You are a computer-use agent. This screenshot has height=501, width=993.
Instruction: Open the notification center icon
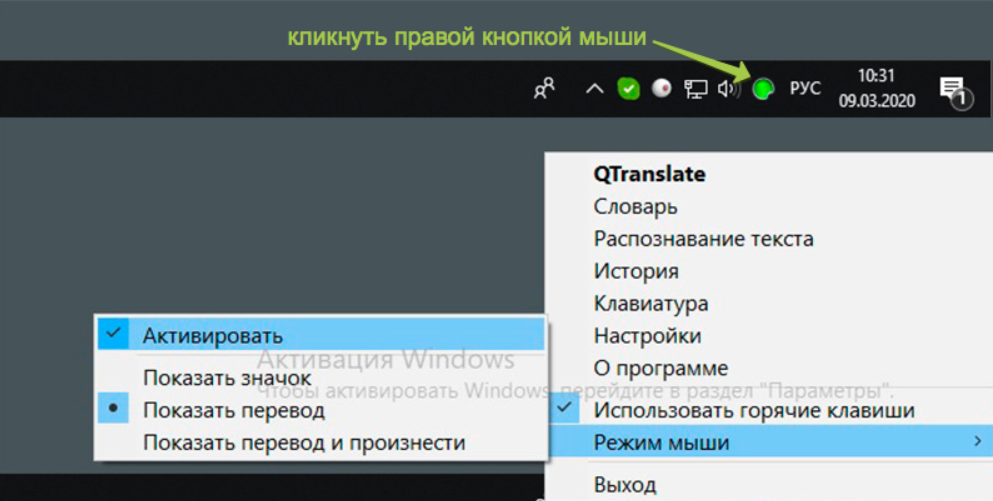pos(955,92)
